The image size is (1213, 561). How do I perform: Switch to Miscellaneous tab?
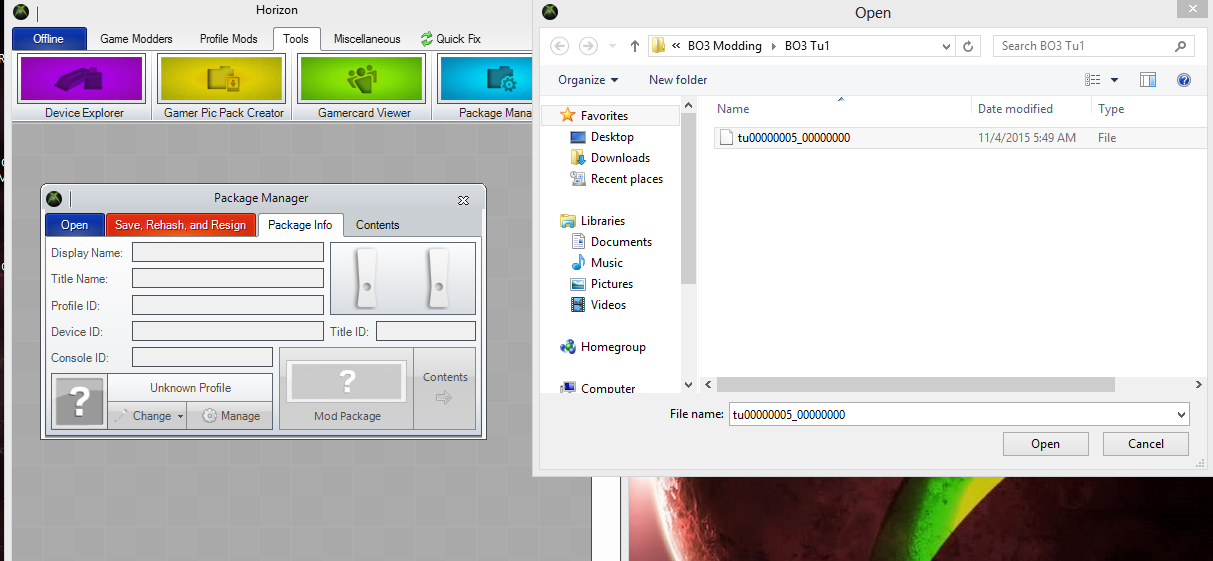[367, 39]
